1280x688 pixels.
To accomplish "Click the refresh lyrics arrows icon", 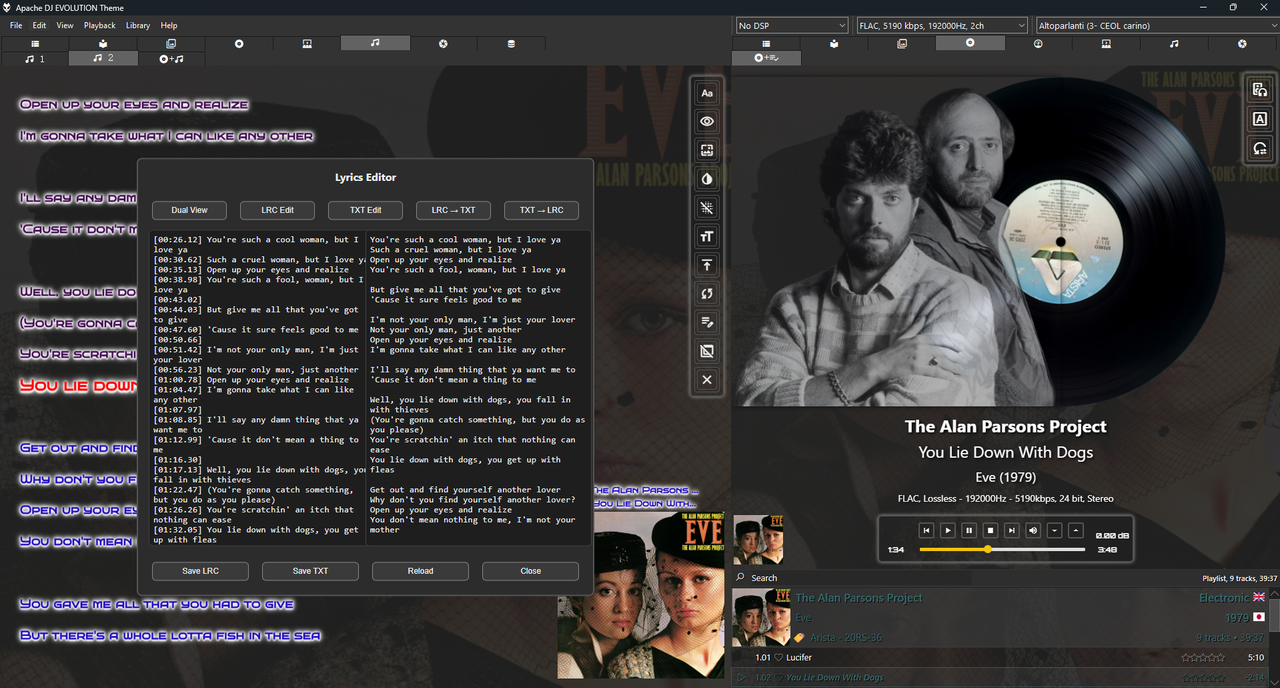I will pos(707,294).
